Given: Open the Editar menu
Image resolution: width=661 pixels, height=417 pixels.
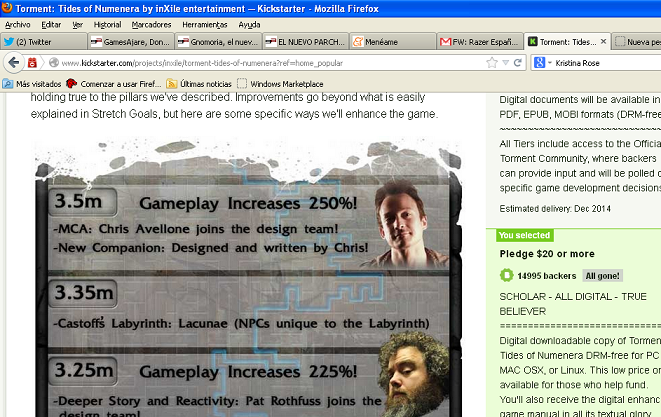Looking at the screenshot, I should click(x=51, y=25).
